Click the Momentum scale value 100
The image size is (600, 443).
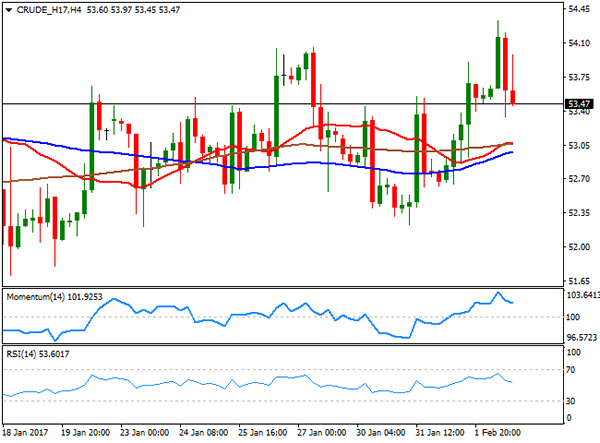[x=573, y=317]
